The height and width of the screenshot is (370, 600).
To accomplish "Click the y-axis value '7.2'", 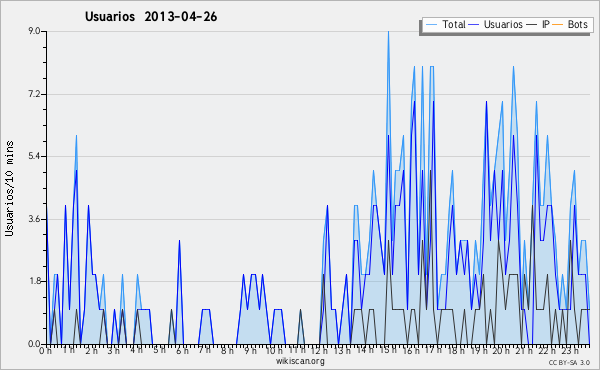I will coord(34,94).
